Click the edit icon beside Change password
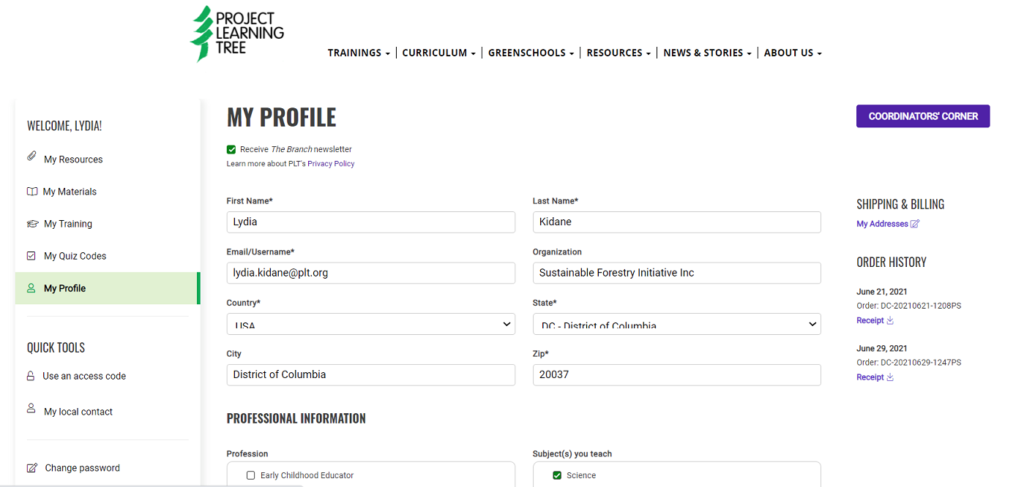Image resolution: width=1024 pixels, height=487 pixels. [x=32, y=468]
